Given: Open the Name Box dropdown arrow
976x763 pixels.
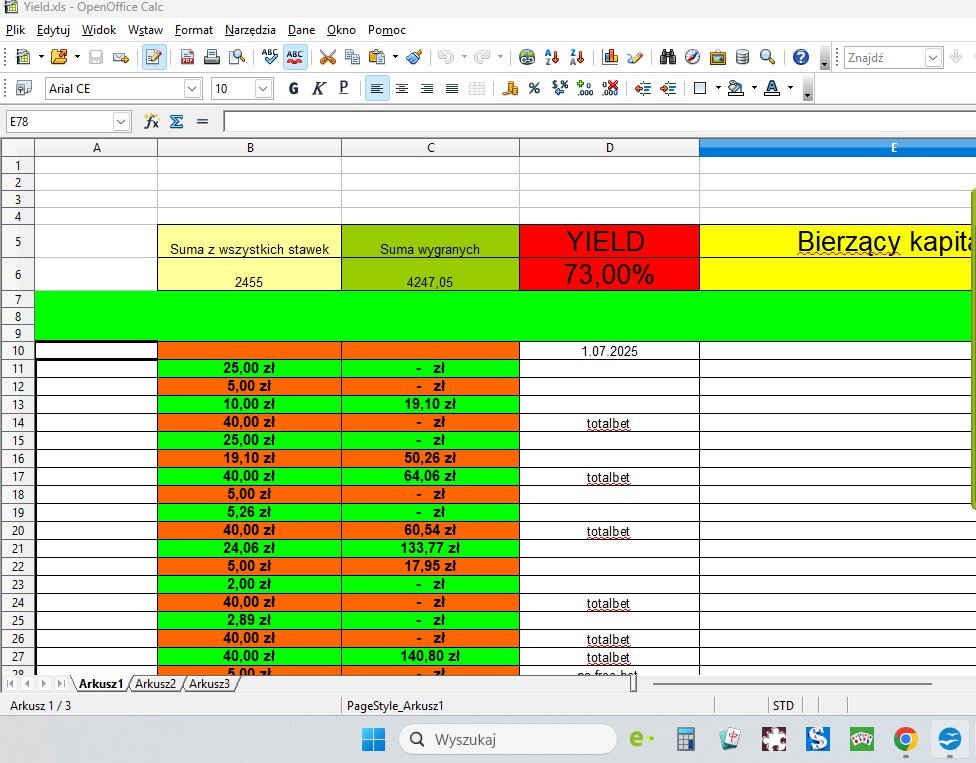Looking at the screenshot, I should [x=121, y=121].
